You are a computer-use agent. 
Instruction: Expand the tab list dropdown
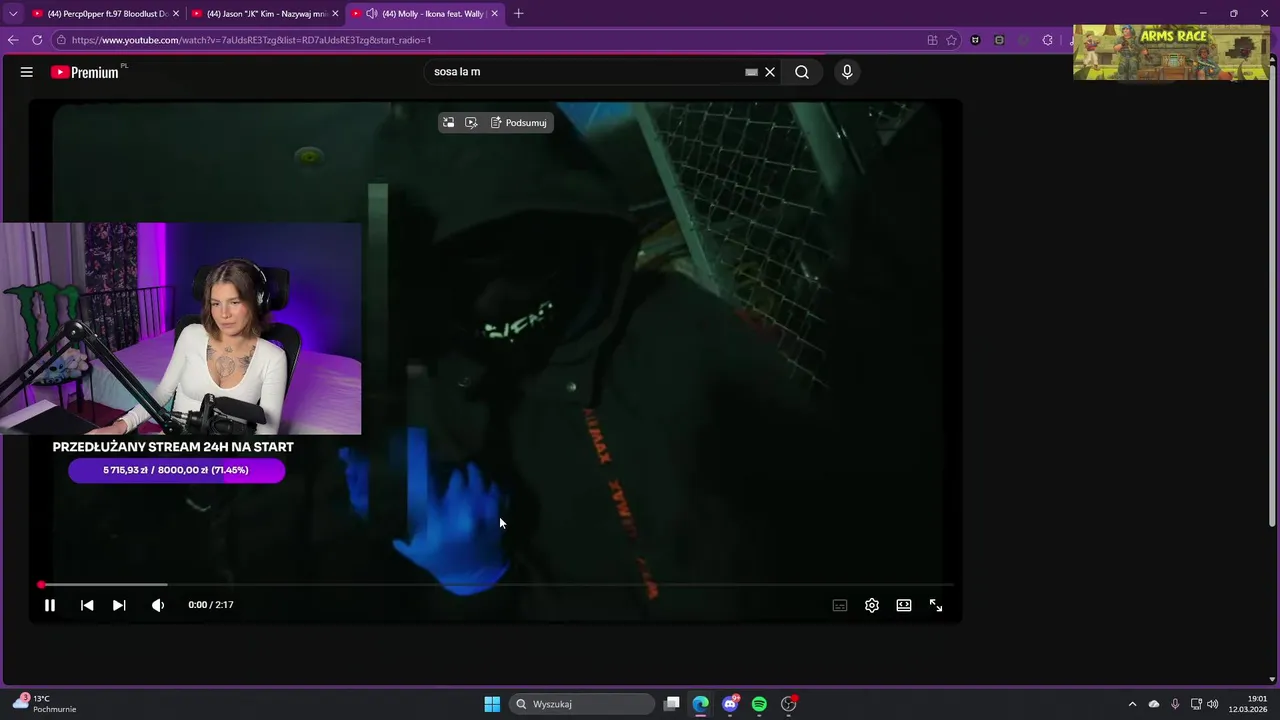click(13, 14)
